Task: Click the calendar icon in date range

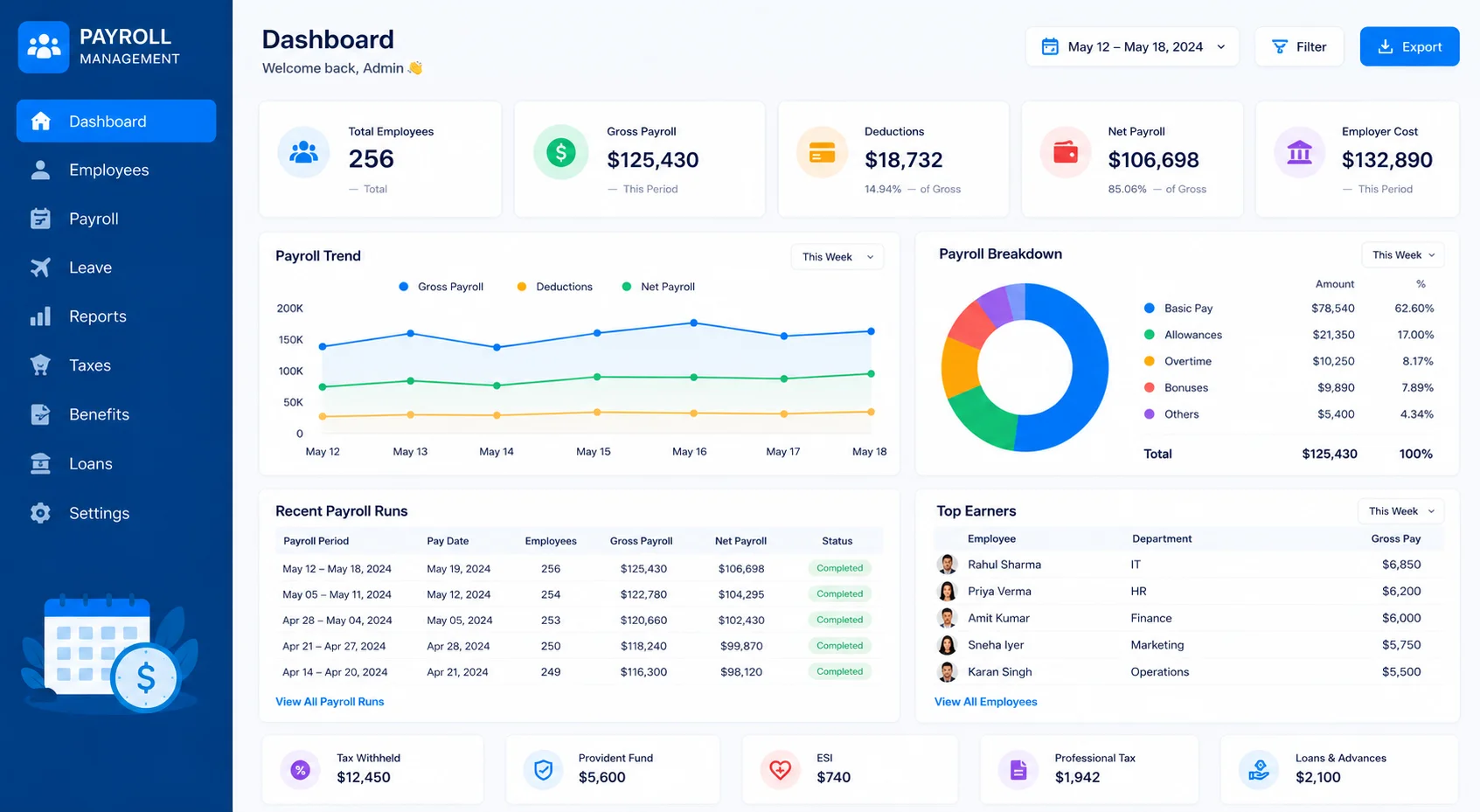Action: tap(1050, 47)
